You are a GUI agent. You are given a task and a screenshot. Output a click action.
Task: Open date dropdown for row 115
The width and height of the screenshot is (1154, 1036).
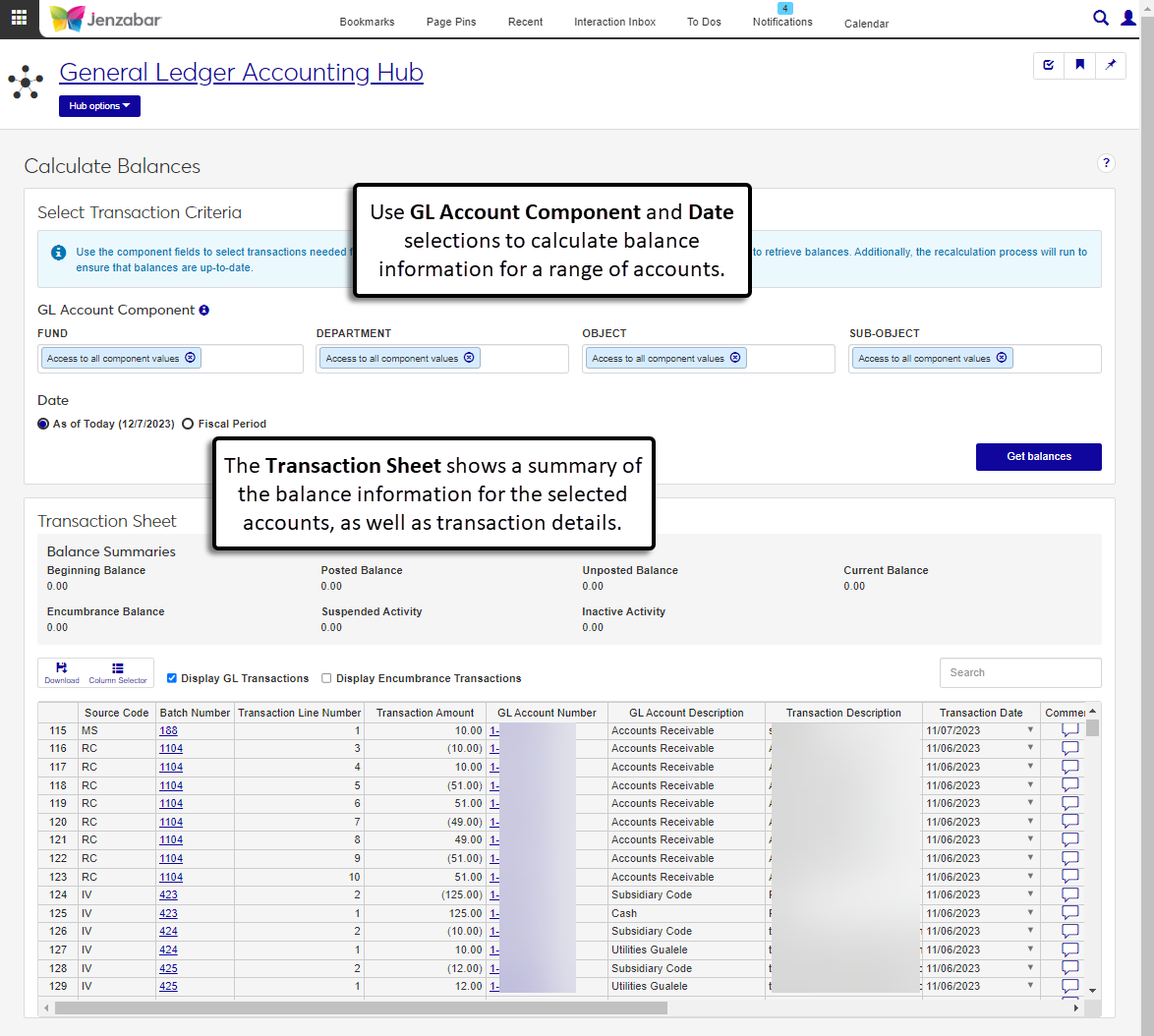1030,730
